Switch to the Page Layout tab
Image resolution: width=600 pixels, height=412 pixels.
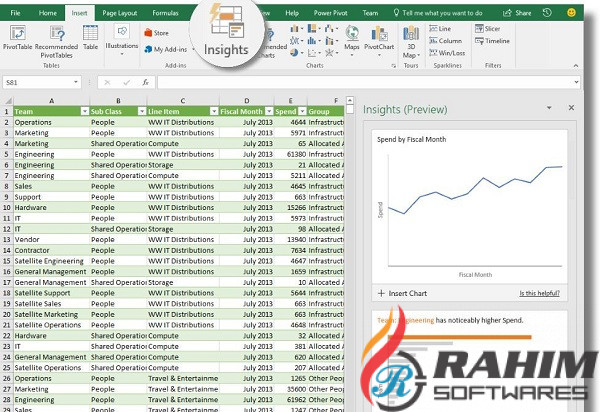point(119,13)
